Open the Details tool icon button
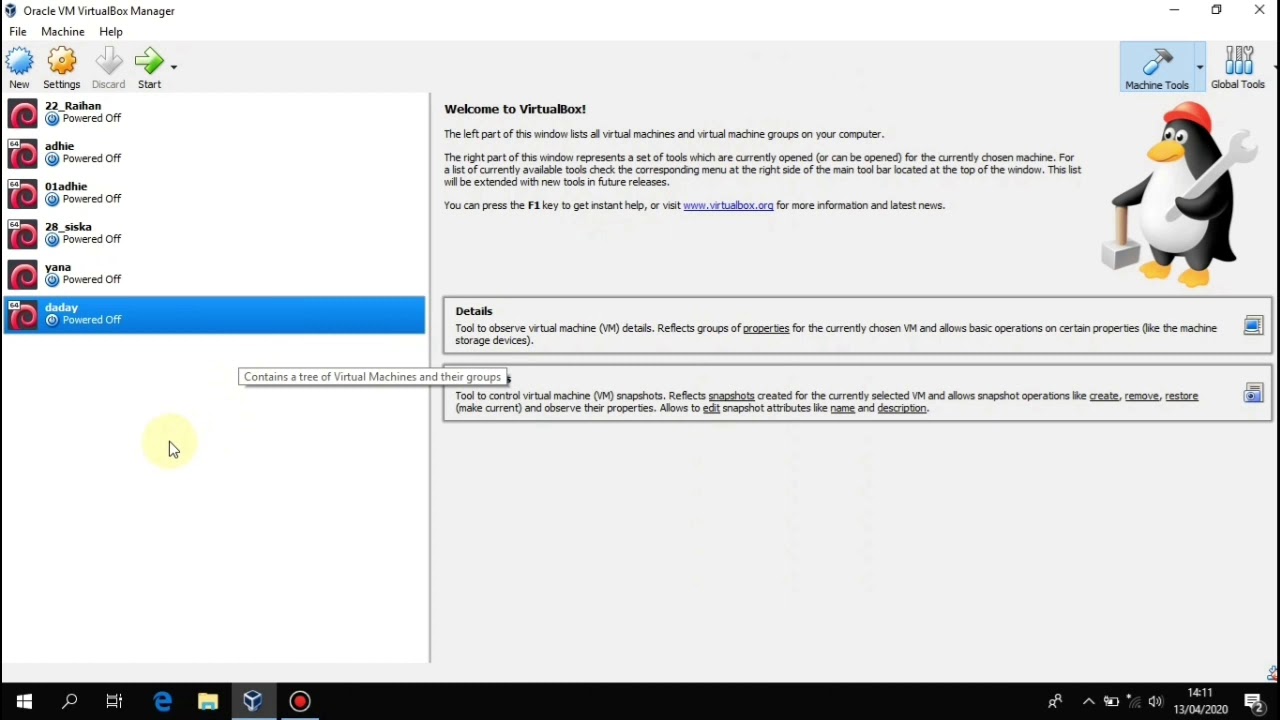This screenshot has width=1280, height=720. [x=1253, y=326]
